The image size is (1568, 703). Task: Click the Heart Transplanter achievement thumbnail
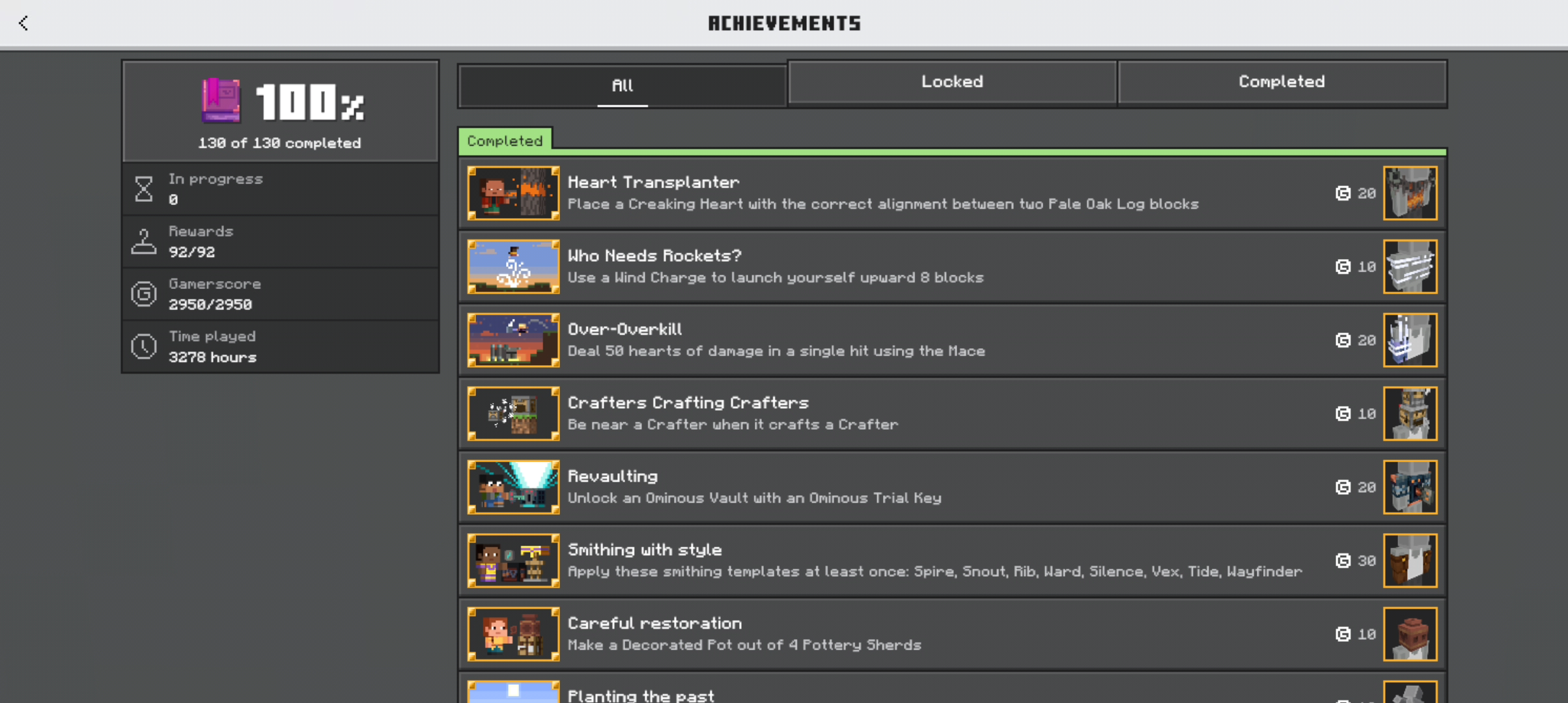(x=513, y=193)
